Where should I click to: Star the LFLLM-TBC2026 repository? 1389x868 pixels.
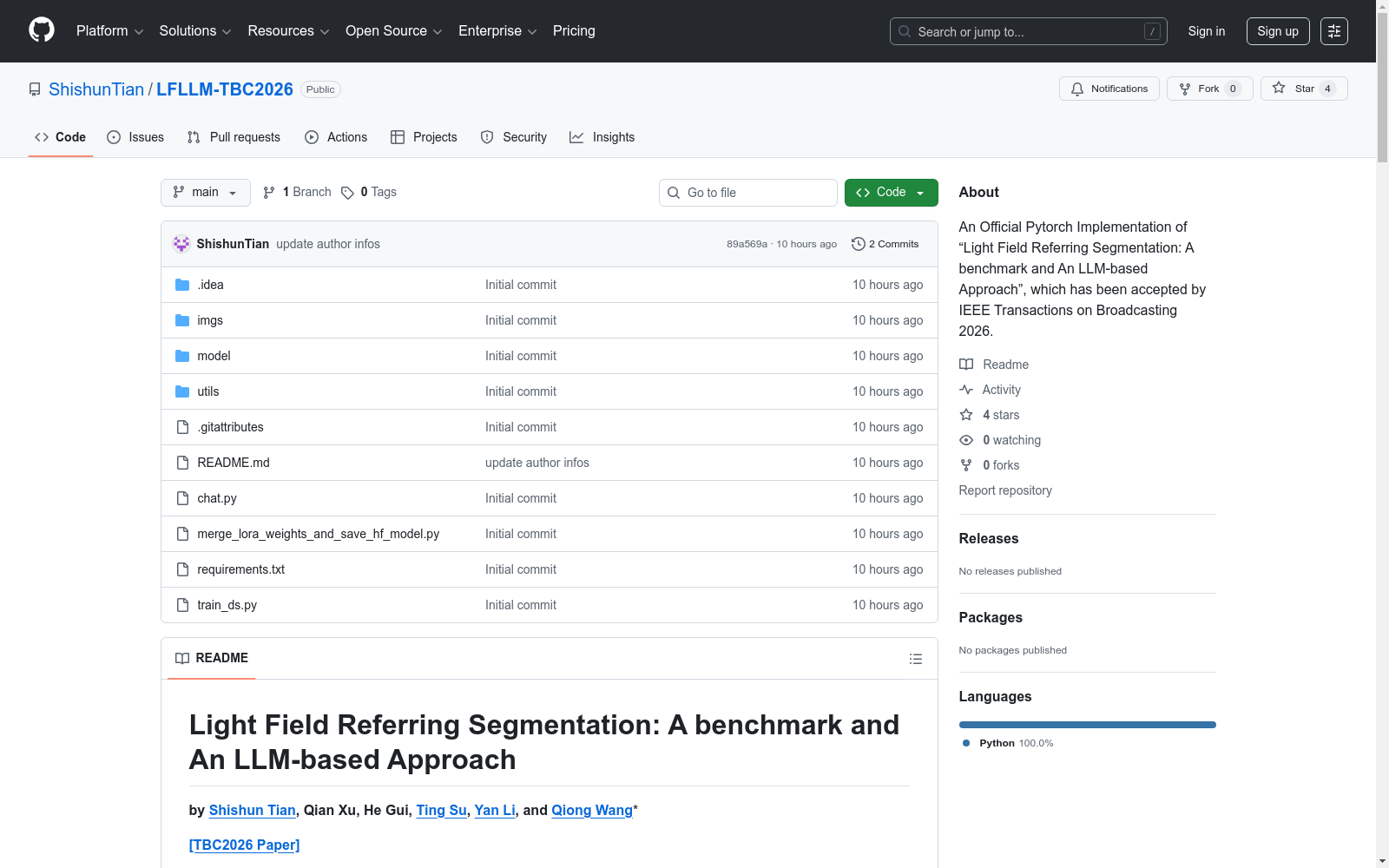point(1304,89)
